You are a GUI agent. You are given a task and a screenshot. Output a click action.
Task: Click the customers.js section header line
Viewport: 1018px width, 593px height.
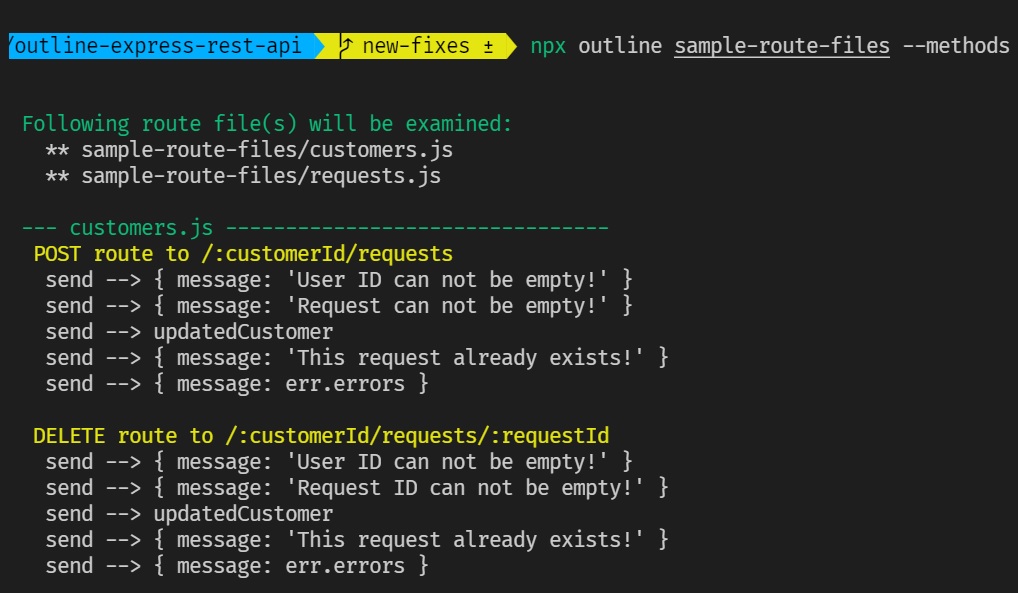point(315,228)
